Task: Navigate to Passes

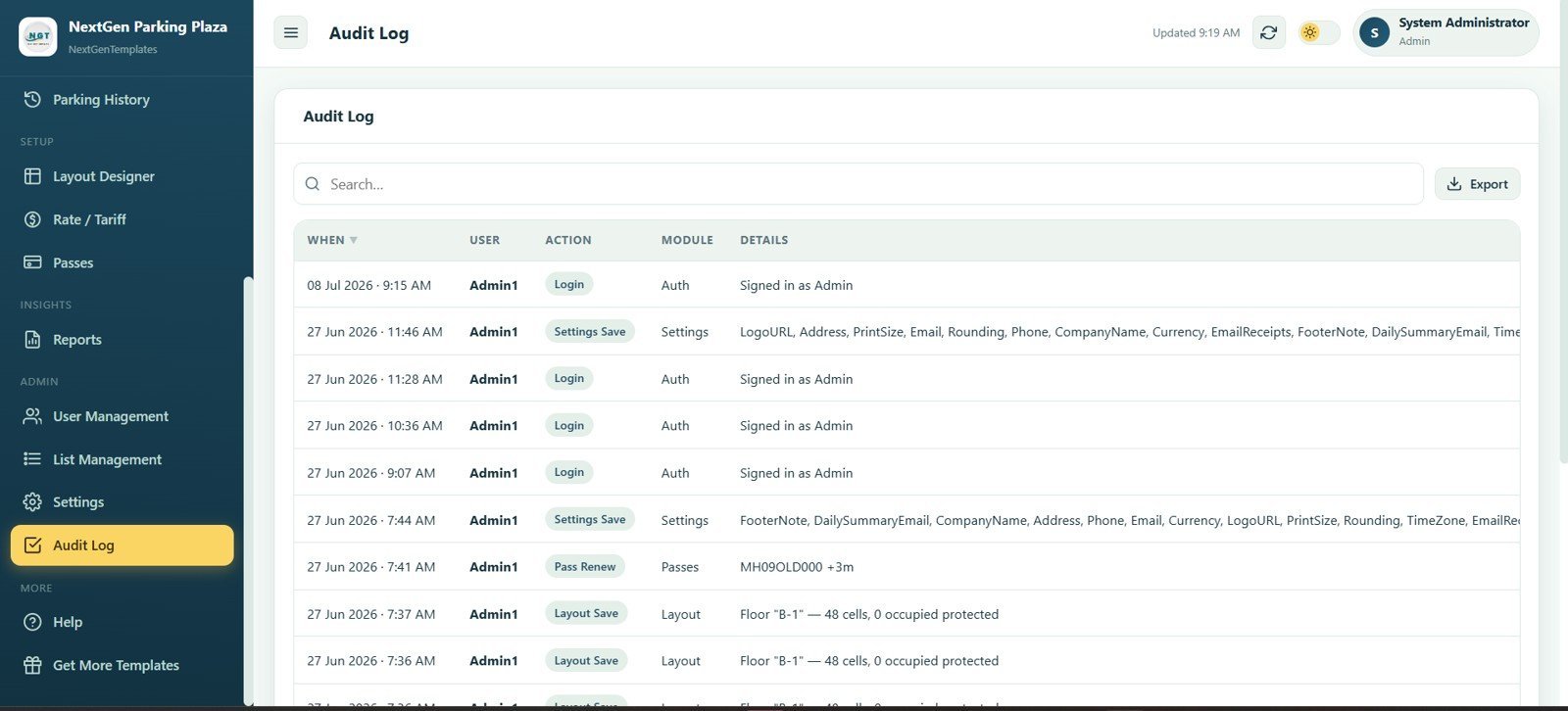Action: (122, 262)
